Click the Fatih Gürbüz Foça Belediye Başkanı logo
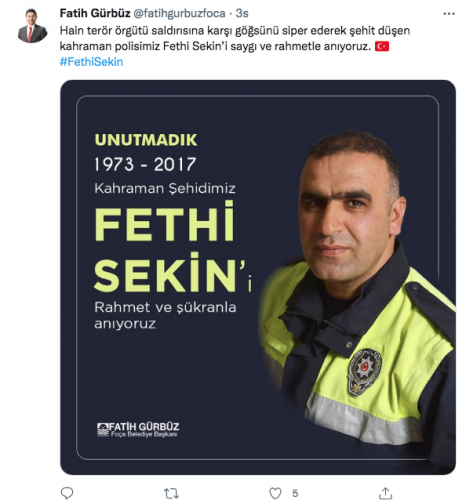The width and height of the screenshot is (465, 500). pos(138,430)
